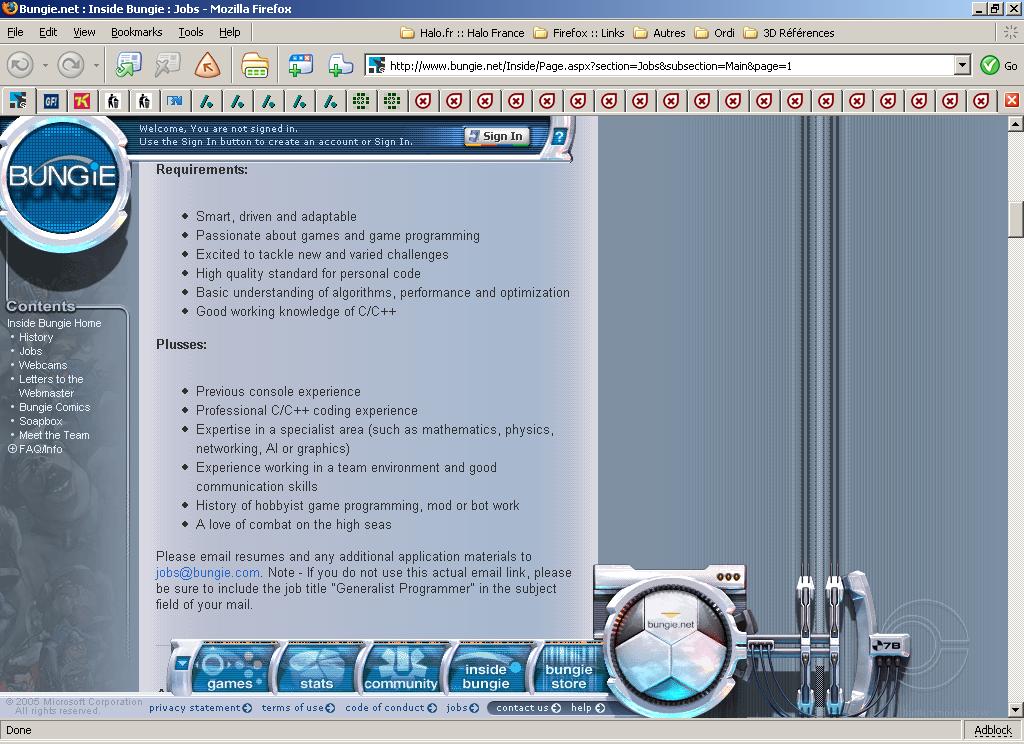The width and height of the screenshot is (1024, 744).
Task: Open the Help menu in the menu bar
Action: [229, 32]
